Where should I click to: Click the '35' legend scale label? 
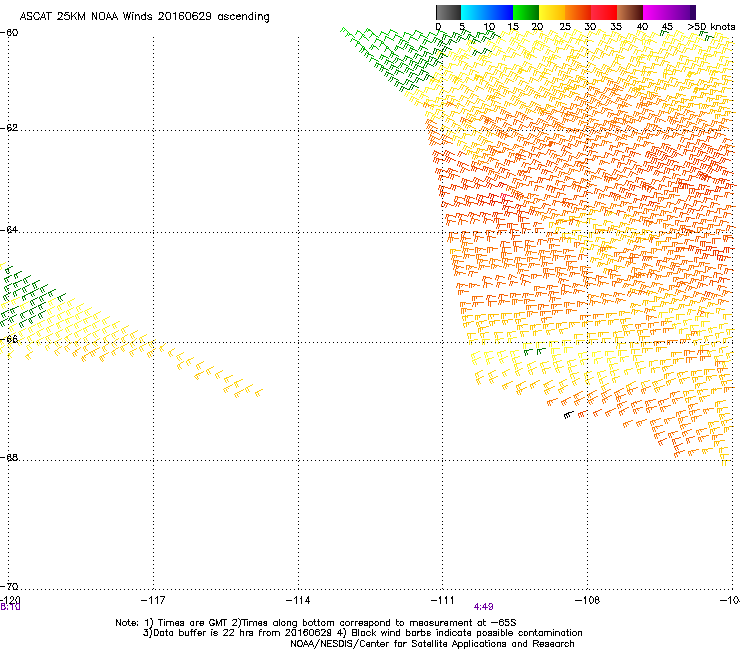(x=616, y=27)
